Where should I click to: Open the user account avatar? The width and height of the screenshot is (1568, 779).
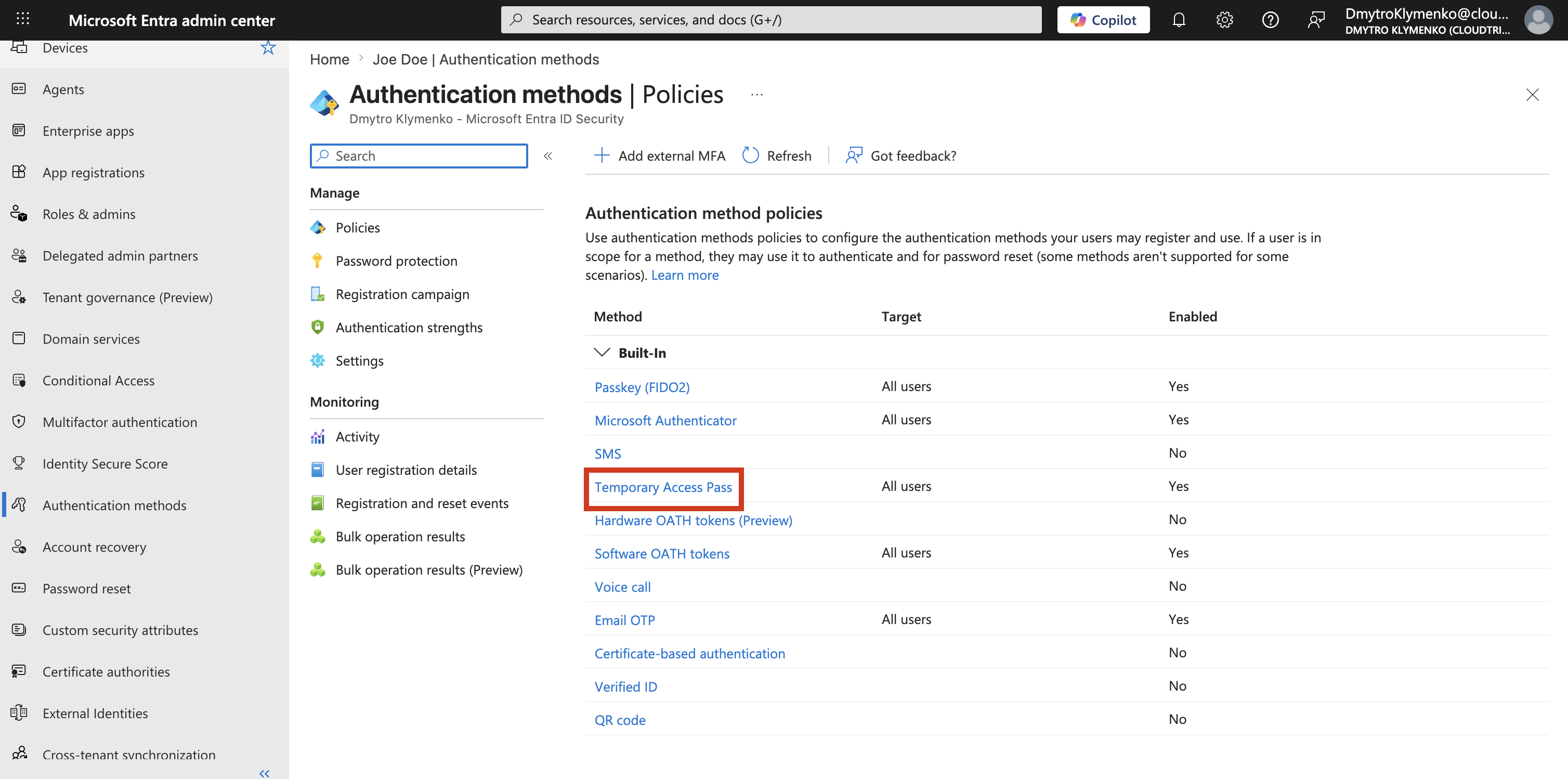[1538, 19]
